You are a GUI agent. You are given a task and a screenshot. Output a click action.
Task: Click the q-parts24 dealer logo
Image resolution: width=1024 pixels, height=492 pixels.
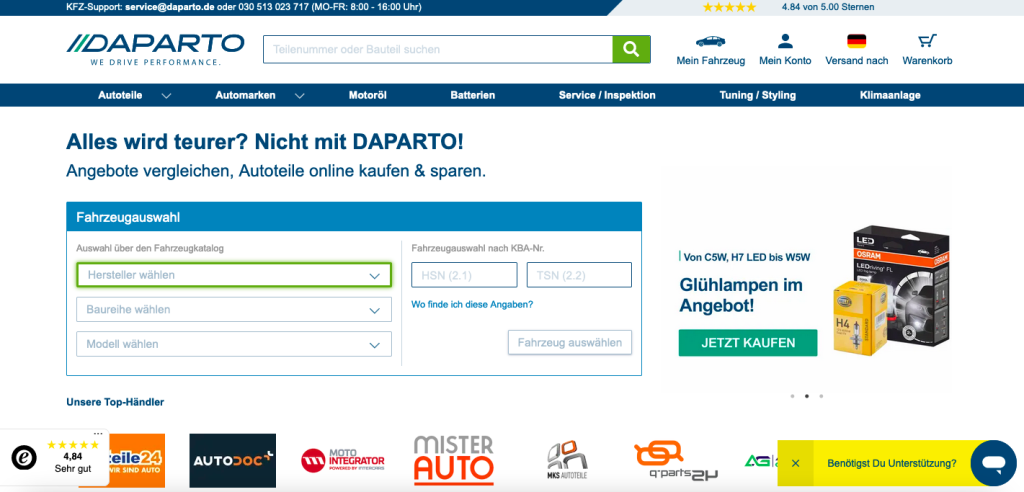676,460
